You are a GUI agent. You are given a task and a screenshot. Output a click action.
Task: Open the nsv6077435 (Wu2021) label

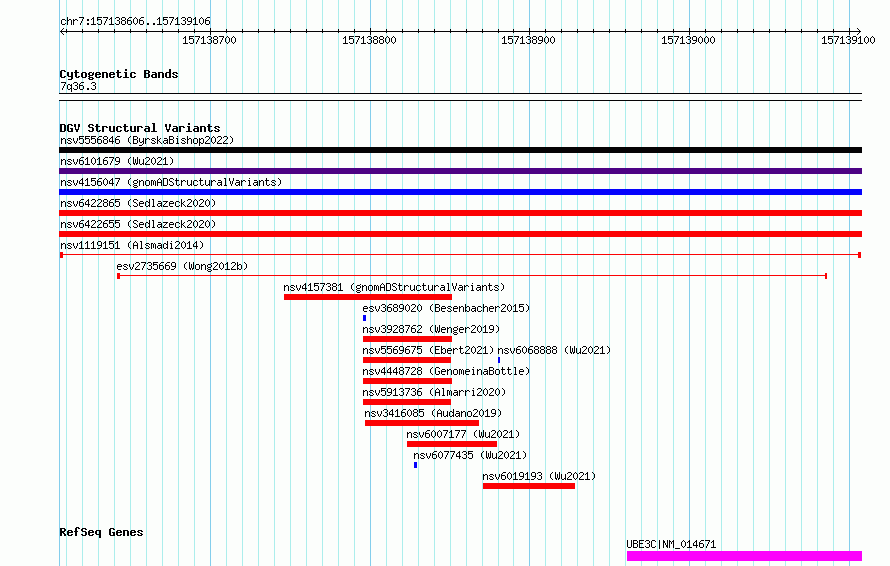click(x=470, y=455)
